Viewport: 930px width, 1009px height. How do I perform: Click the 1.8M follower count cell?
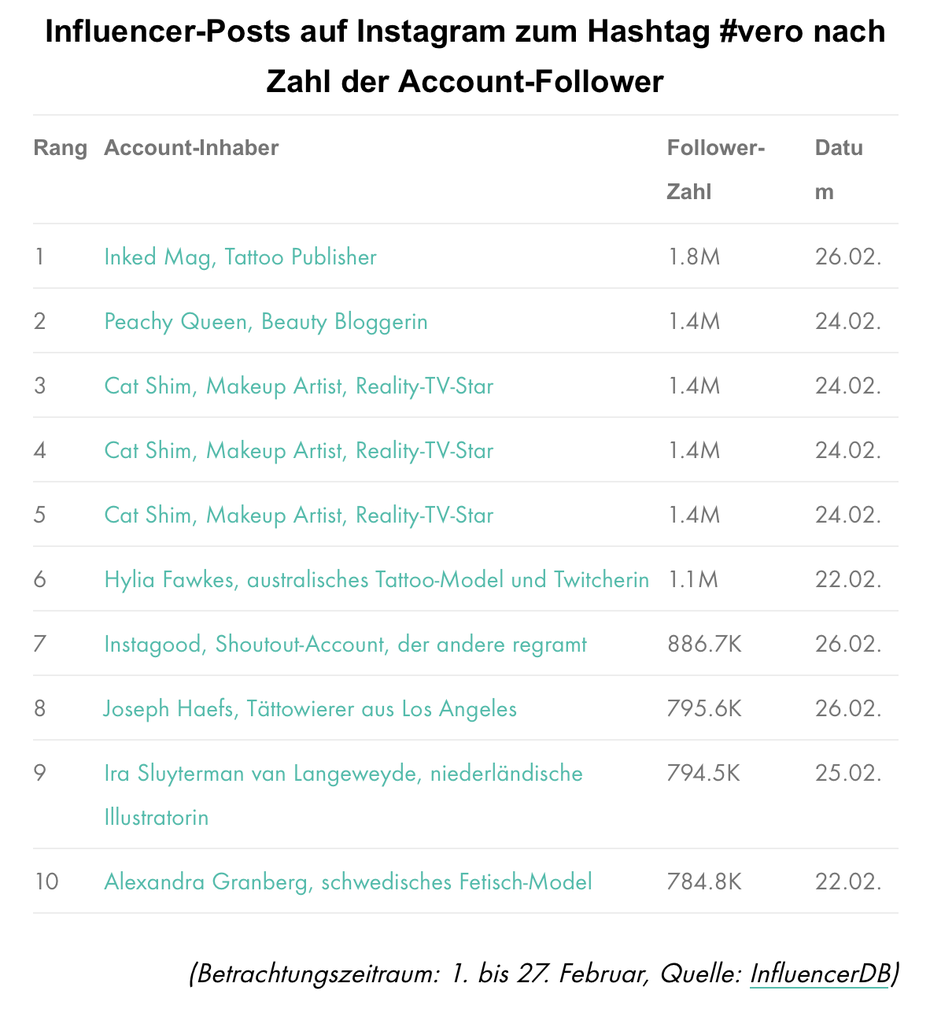coord(693,257)
